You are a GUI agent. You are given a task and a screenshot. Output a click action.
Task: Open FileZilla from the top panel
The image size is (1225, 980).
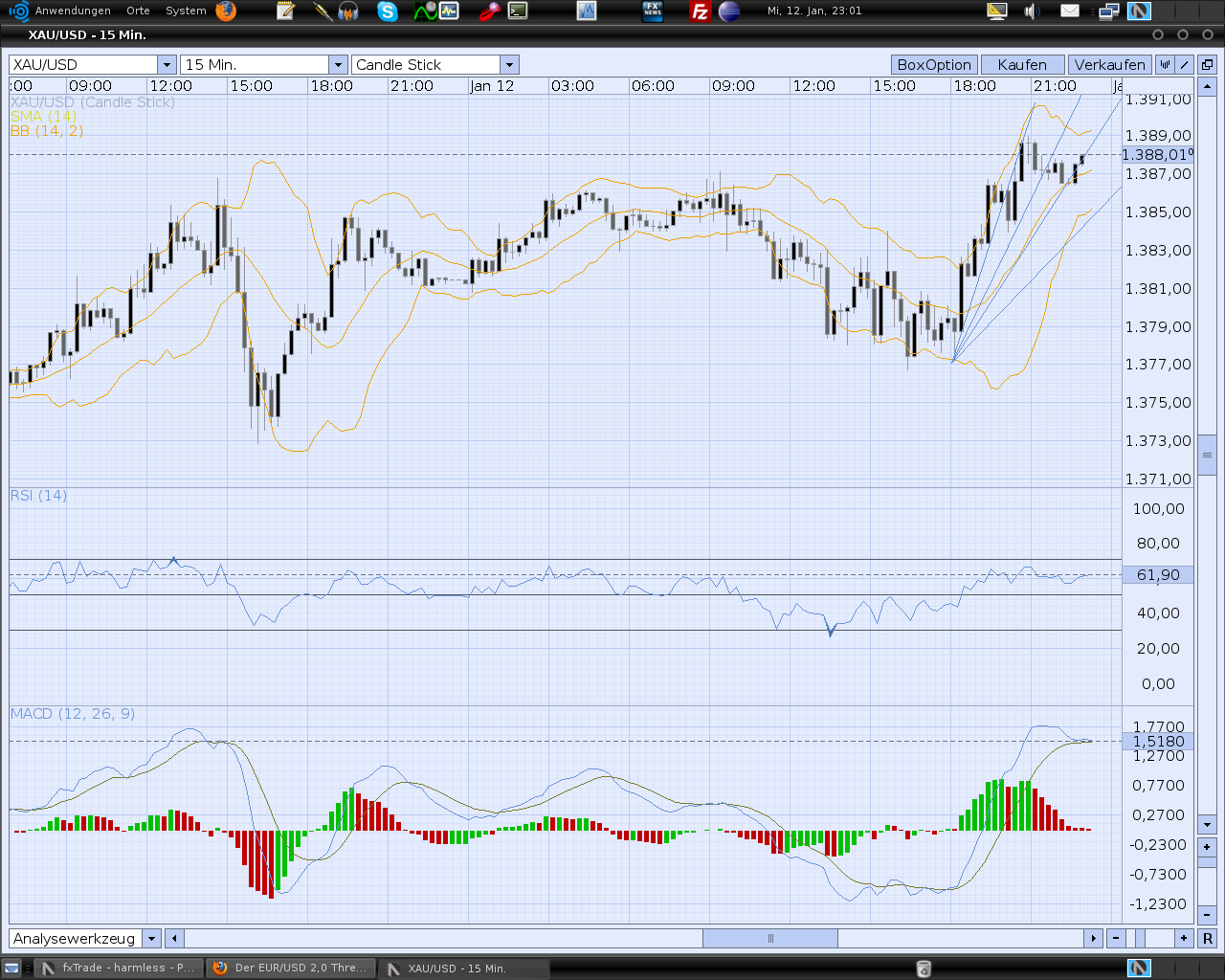698,11
